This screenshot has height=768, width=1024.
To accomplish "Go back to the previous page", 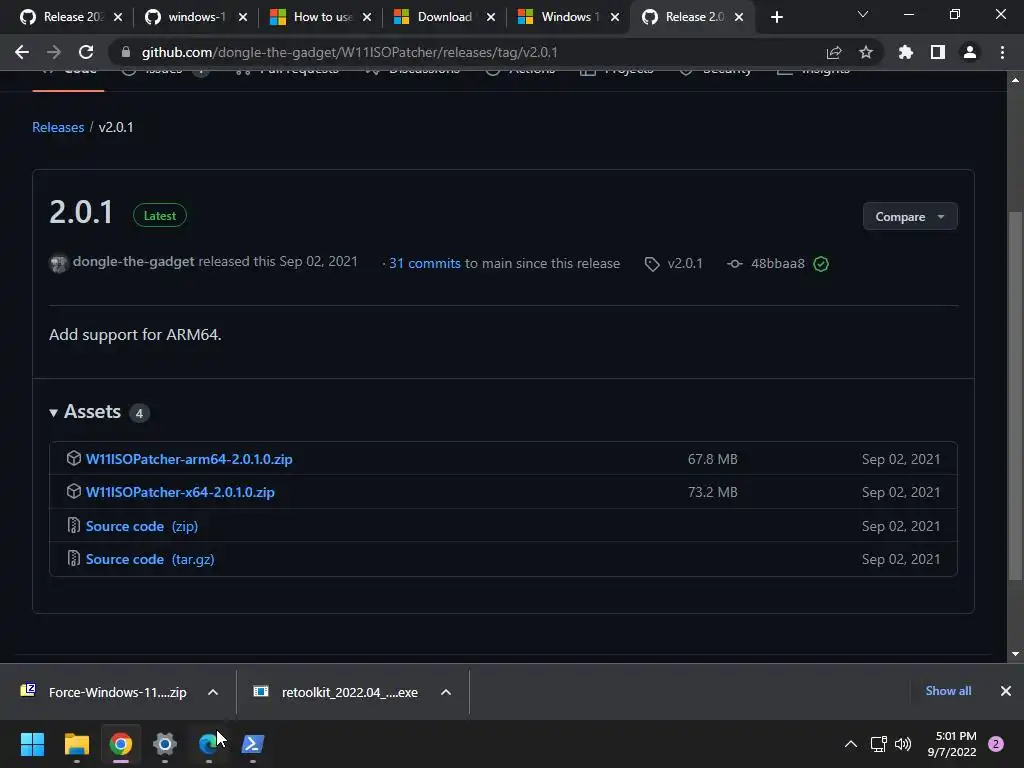I will coord(22,52).
